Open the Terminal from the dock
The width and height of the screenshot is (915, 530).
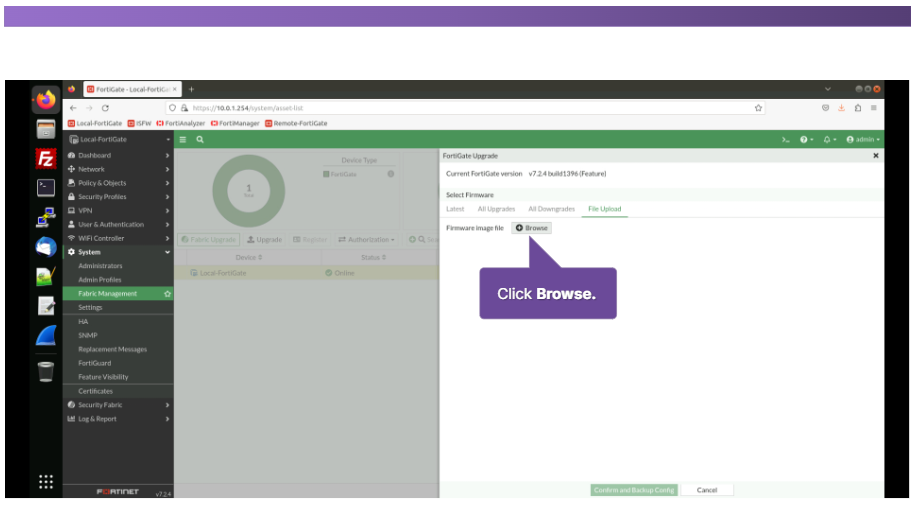[x=46, y=187]
